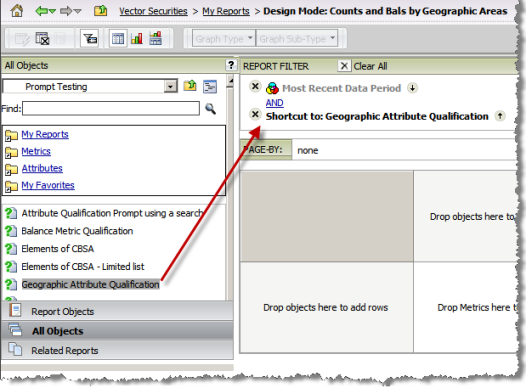The image size is (526, 388).
Task: Switch to Grid and Graph view icon
Action: pyautogui.click(x=155, y=38)
